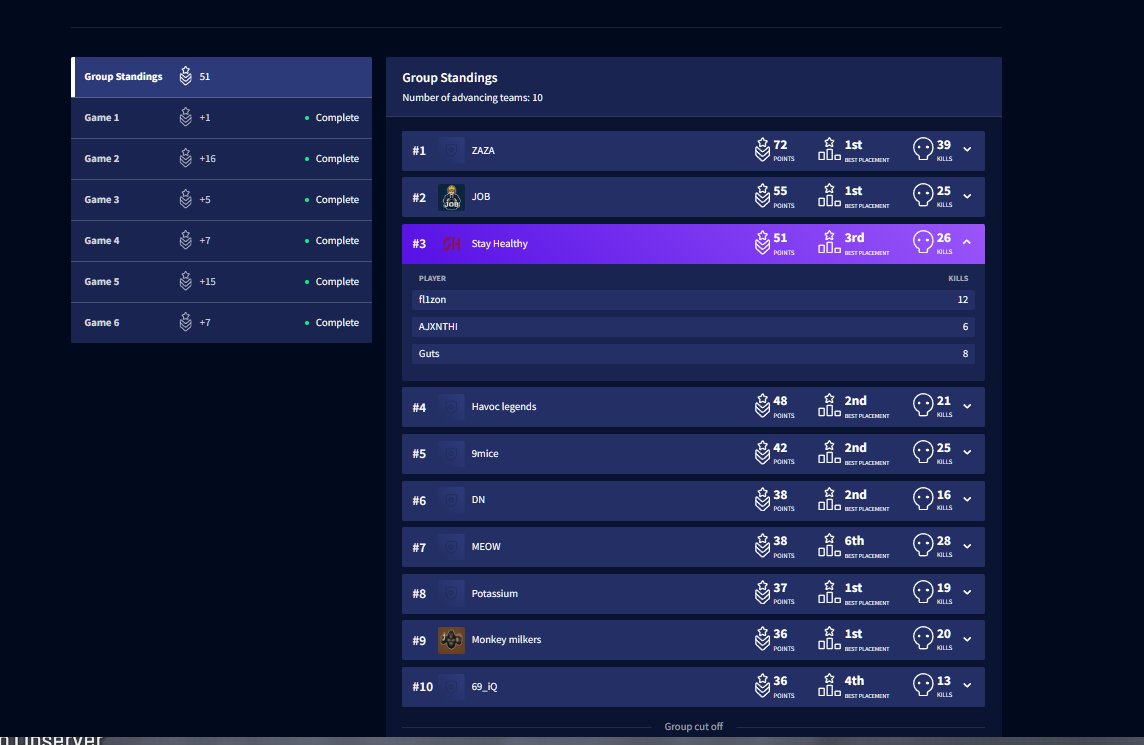This screenshot has width=1144, height=745.
Task: Click the Monkey milkers team logo
Action: [451, 640]
